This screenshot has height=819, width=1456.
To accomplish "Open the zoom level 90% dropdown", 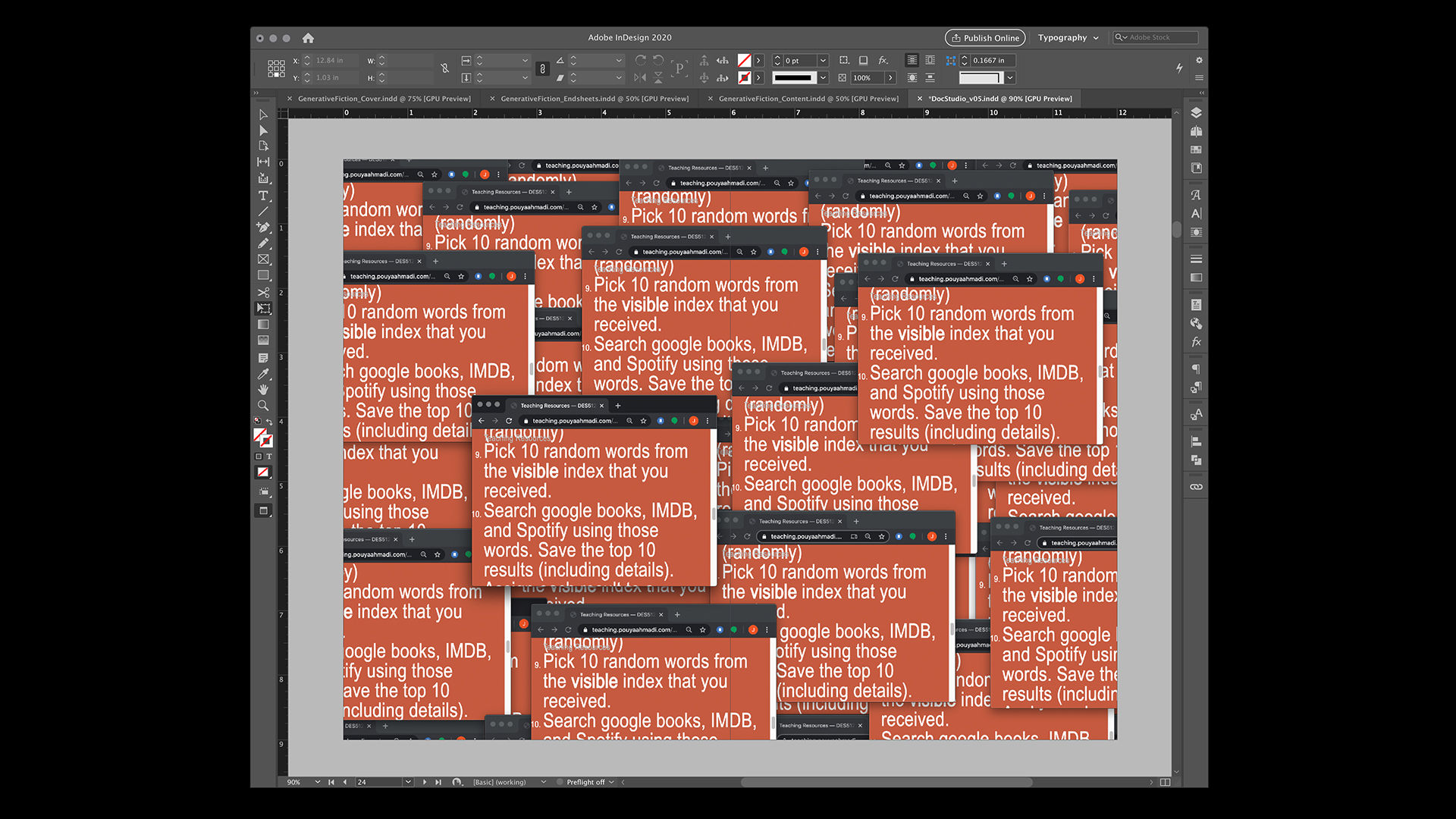I will (317, 782).
